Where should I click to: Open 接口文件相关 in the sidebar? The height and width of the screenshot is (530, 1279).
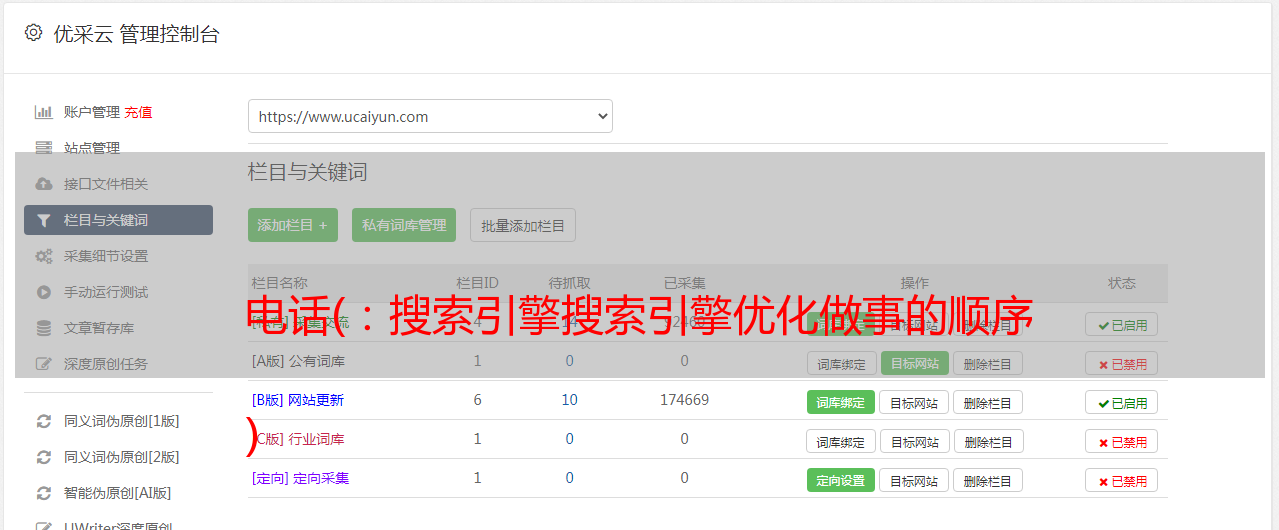[106, 184]
